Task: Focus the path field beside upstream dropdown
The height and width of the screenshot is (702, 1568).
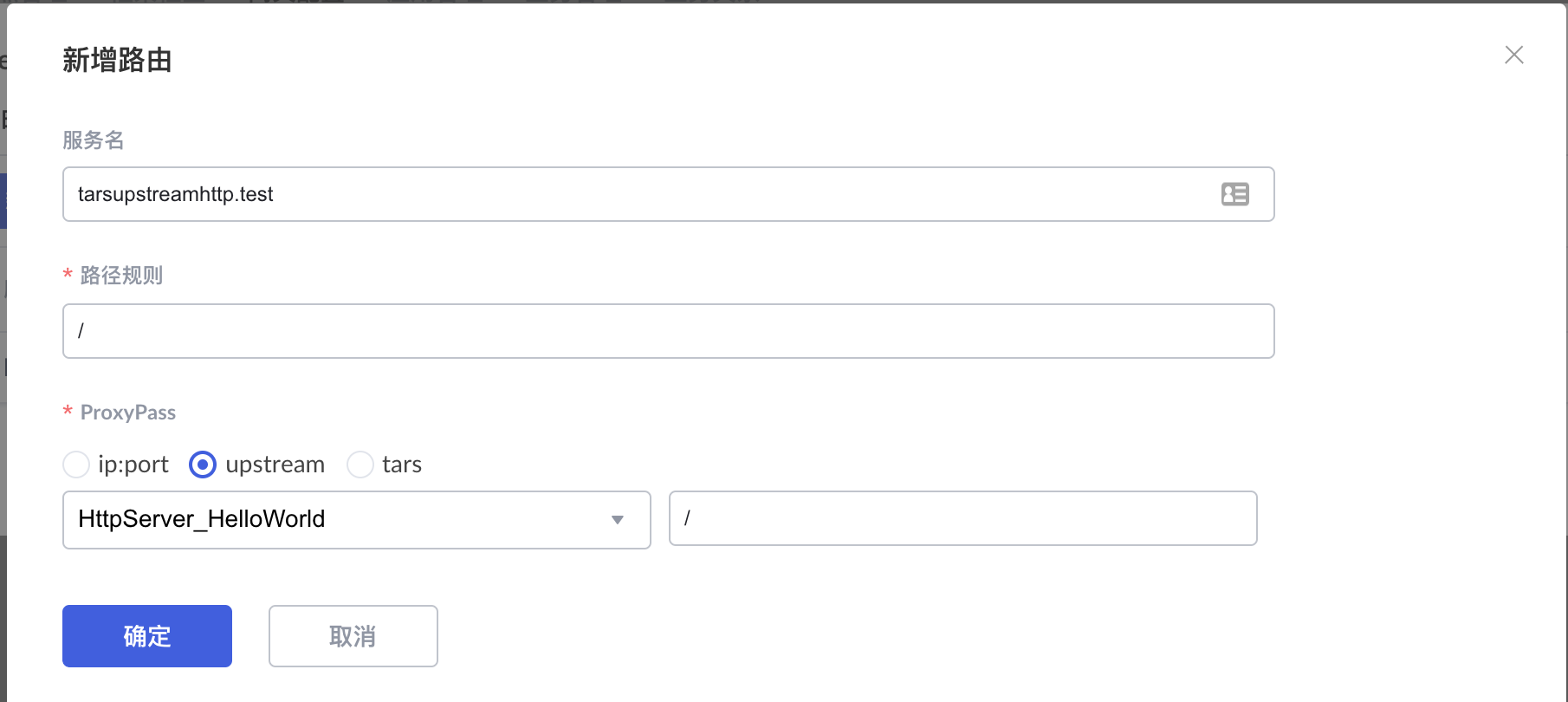Action: [x=962, y=518]
